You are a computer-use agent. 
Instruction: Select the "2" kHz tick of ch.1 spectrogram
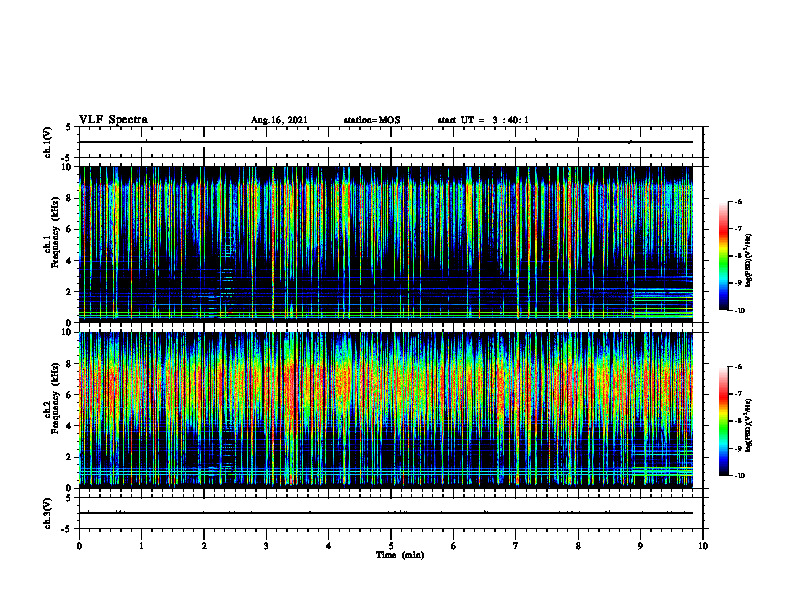click(70, 292)
